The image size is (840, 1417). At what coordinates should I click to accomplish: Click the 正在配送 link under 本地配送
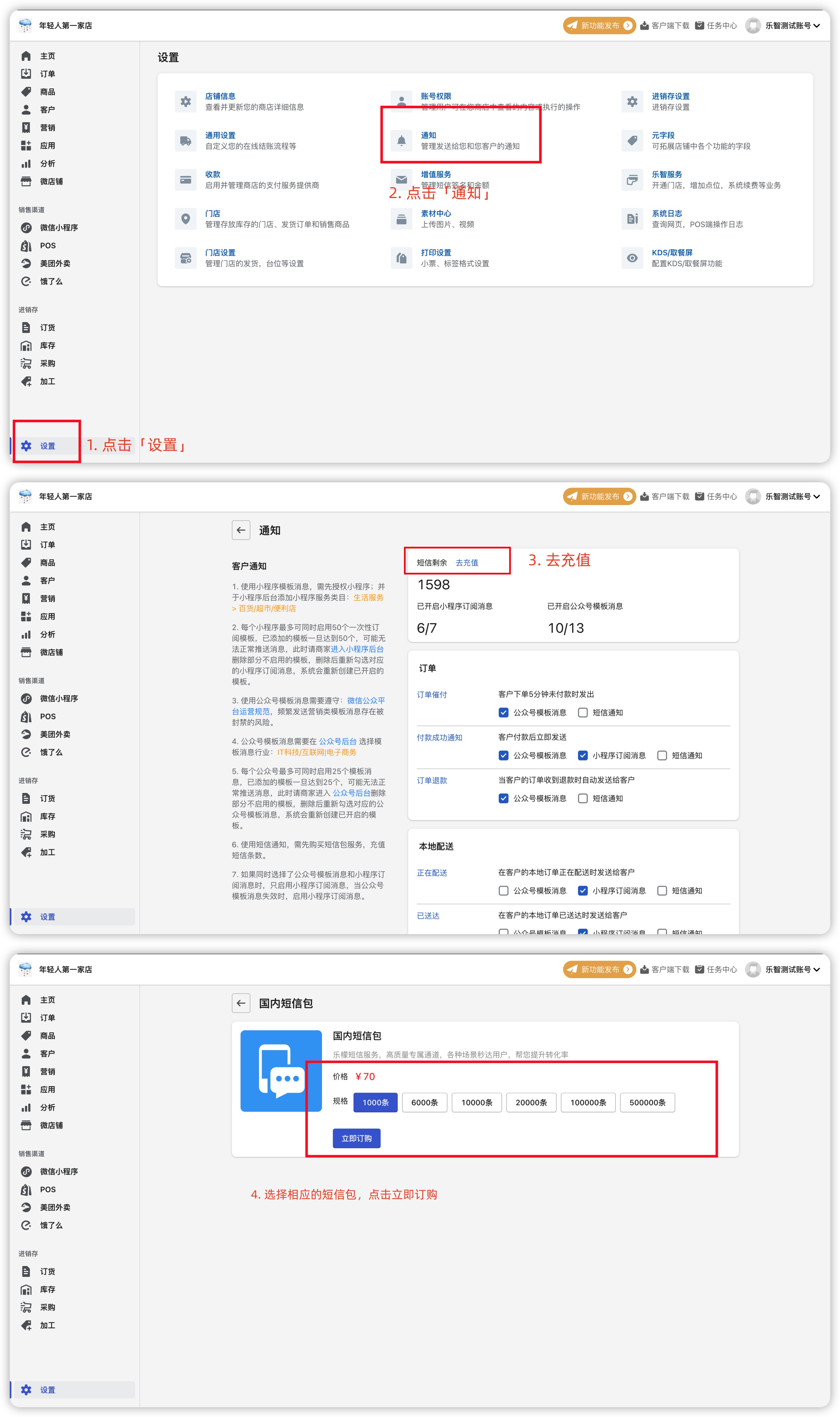[x=432, y=873]
